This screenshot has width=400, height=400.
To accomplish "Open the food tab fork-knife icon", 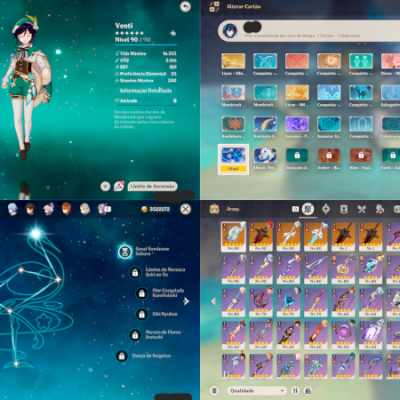I will (362, 209).
